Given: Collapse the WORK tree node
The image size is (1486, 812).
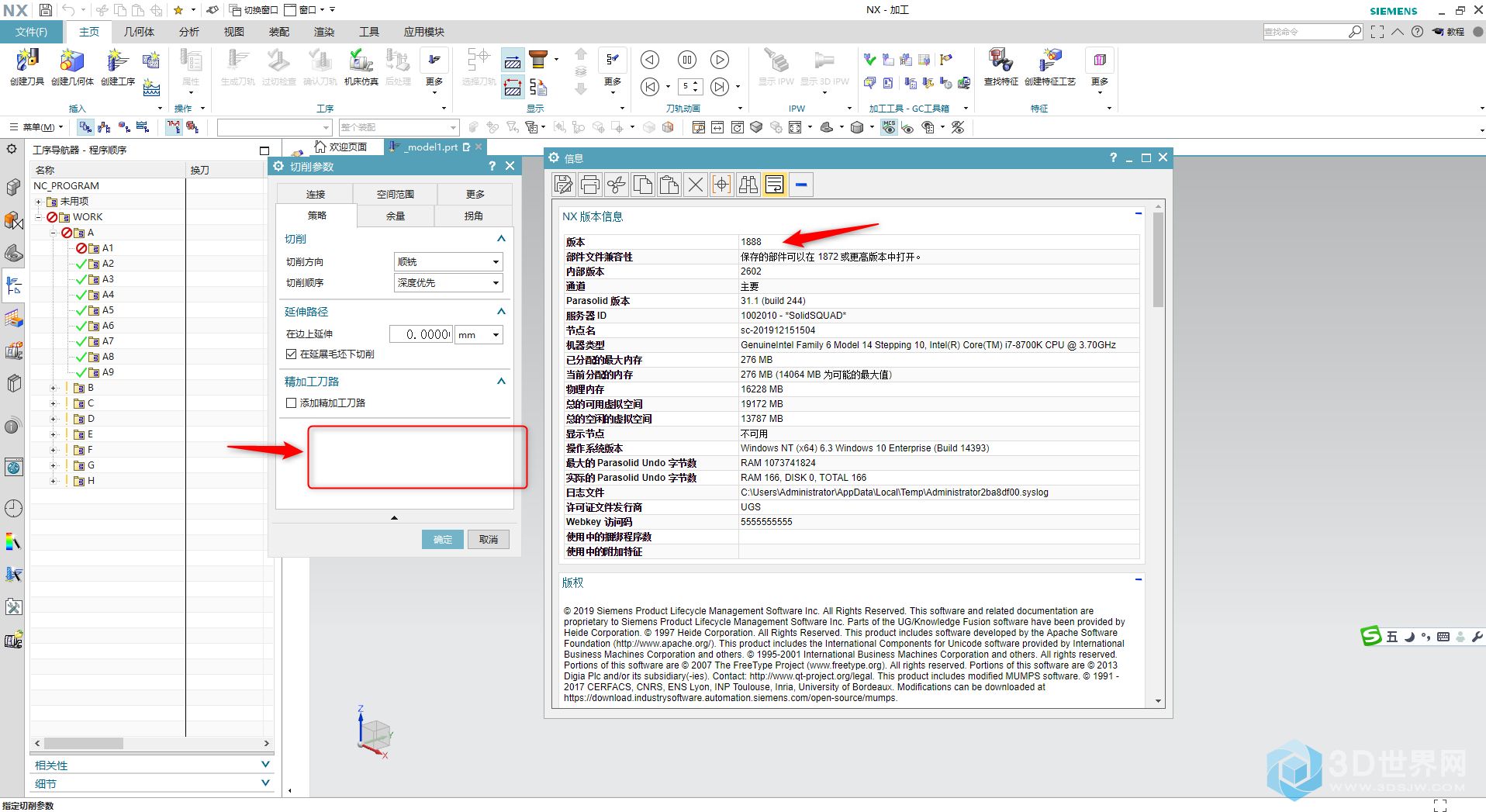Looking at the screenshot, I should point(38,217).
